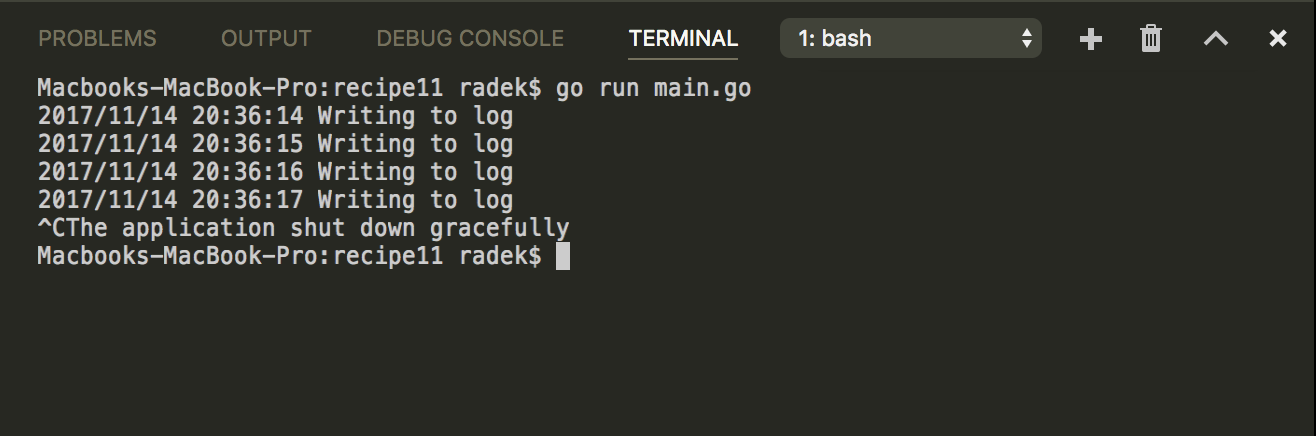This screenshot has height=436, width=1316.
Task: Maximize the panel with the up chevron
Action: (x=1215, y=39)
